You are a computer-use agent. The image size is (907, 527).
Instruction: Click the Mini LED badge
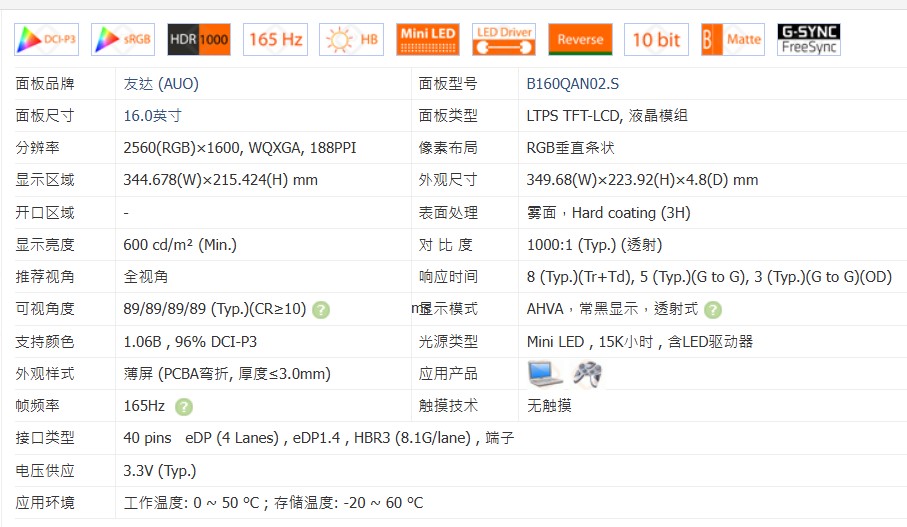(428, 40)
